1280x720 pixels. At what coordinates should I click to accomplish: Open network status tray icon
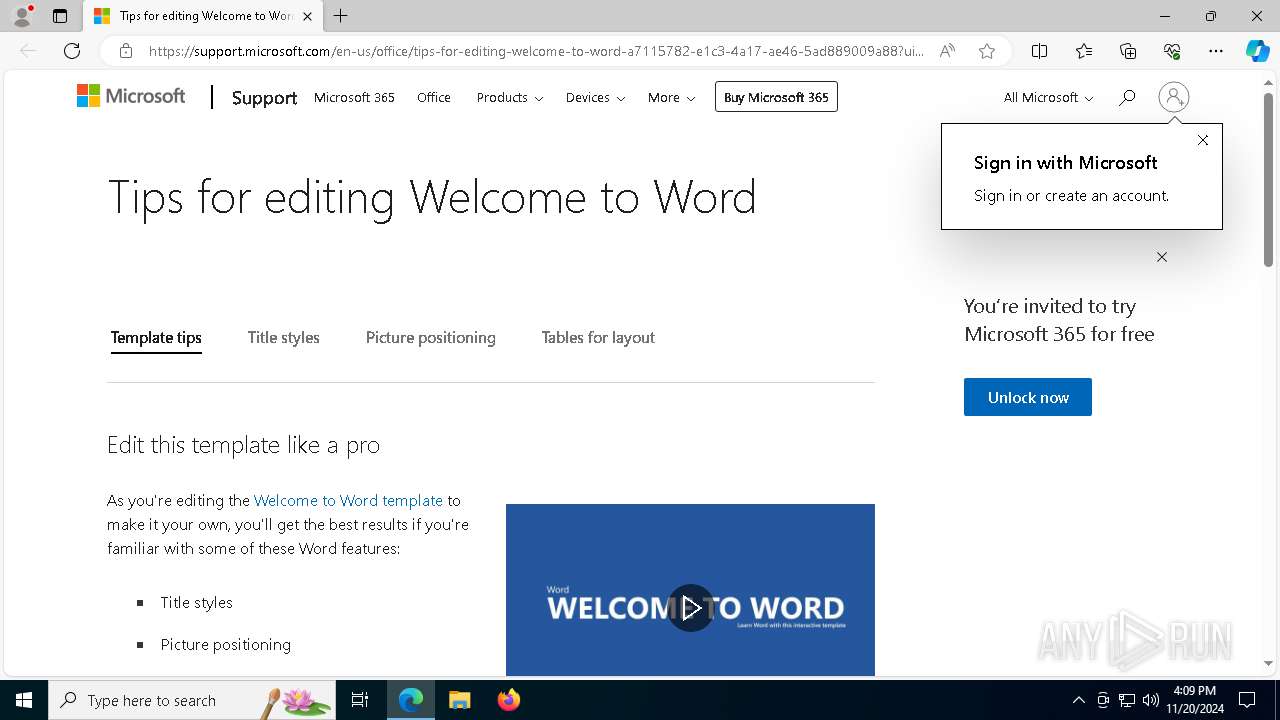(x=1127, y=700)
